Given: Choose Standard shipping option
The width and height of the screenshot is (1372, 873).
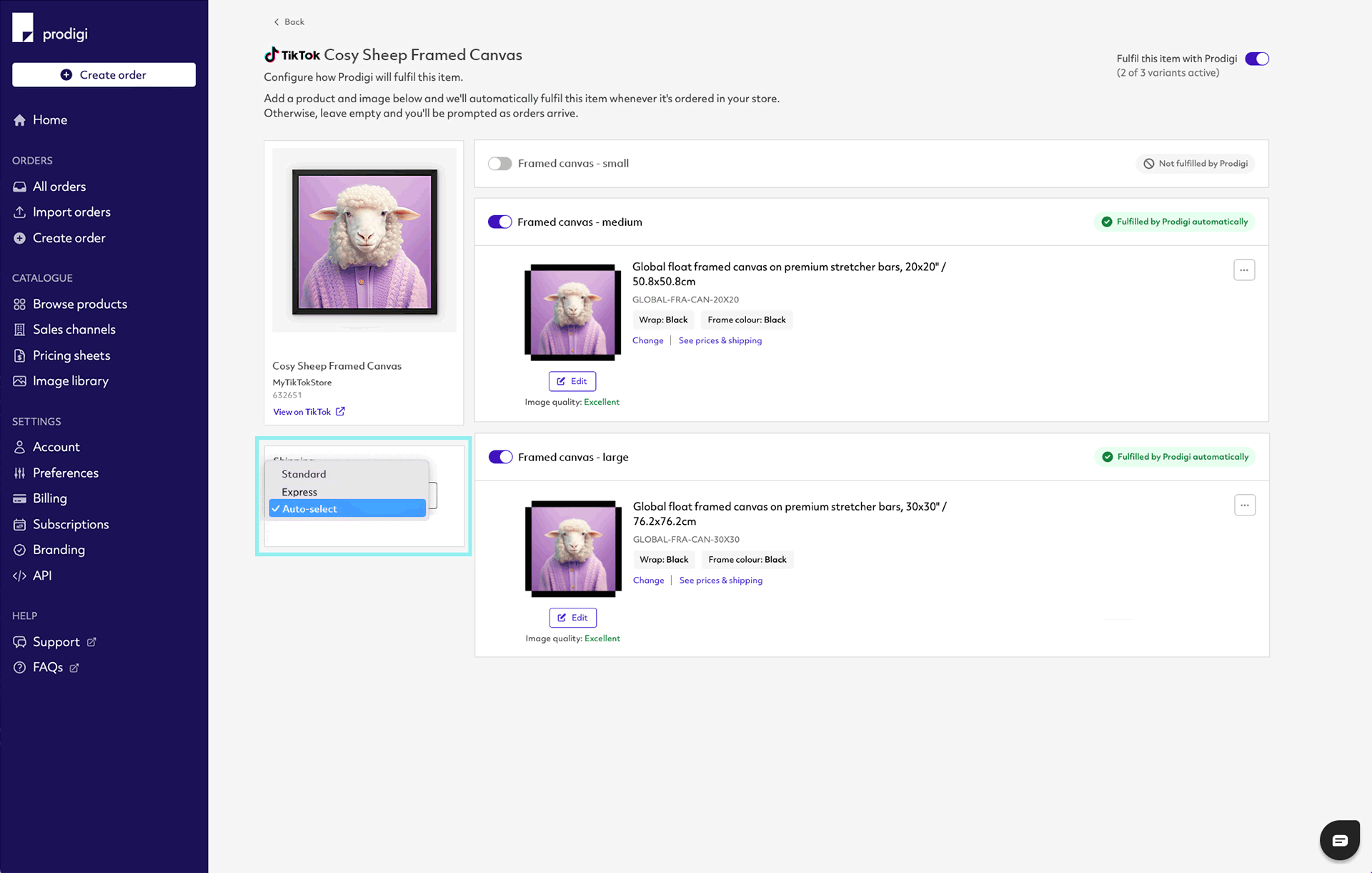Looking at the screenshot, I should point(304,474).
